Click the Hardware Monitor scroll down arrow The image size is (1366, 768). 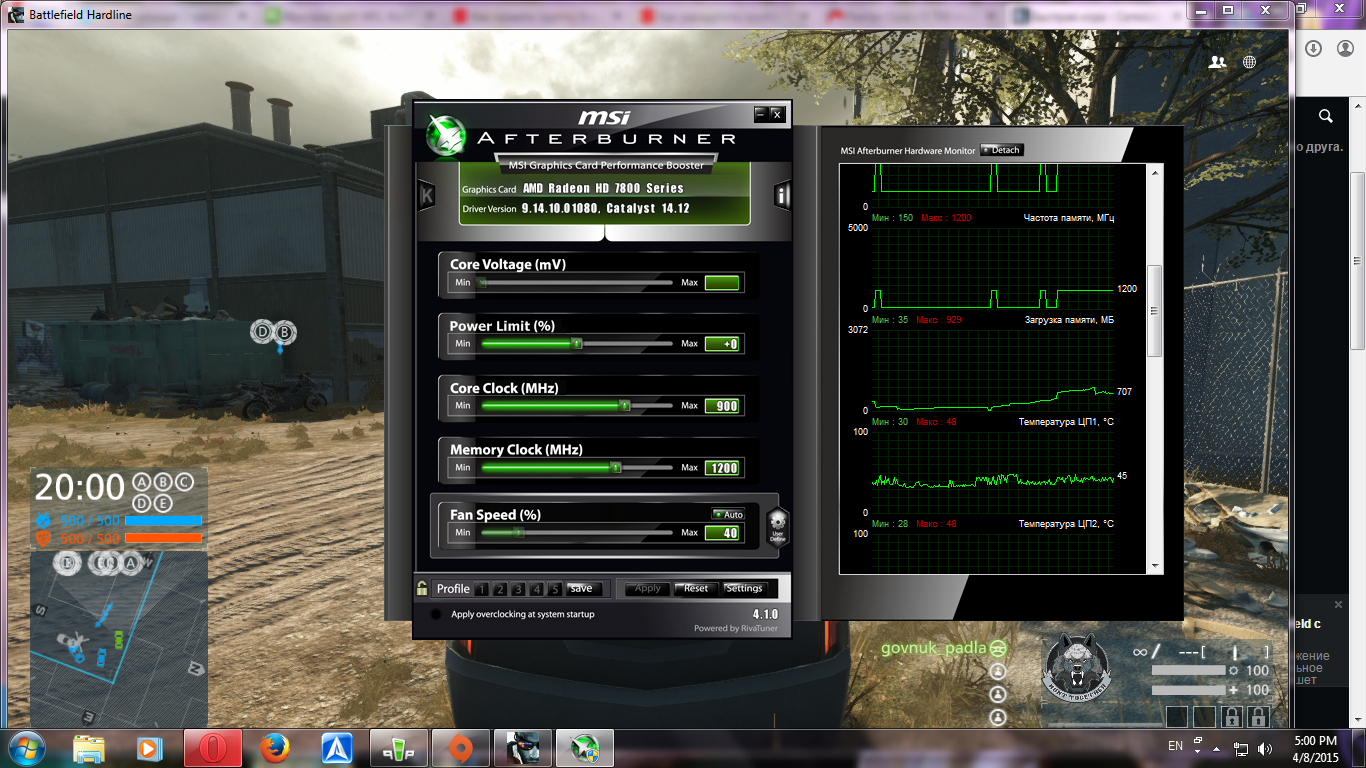[x=1155, y=566]
